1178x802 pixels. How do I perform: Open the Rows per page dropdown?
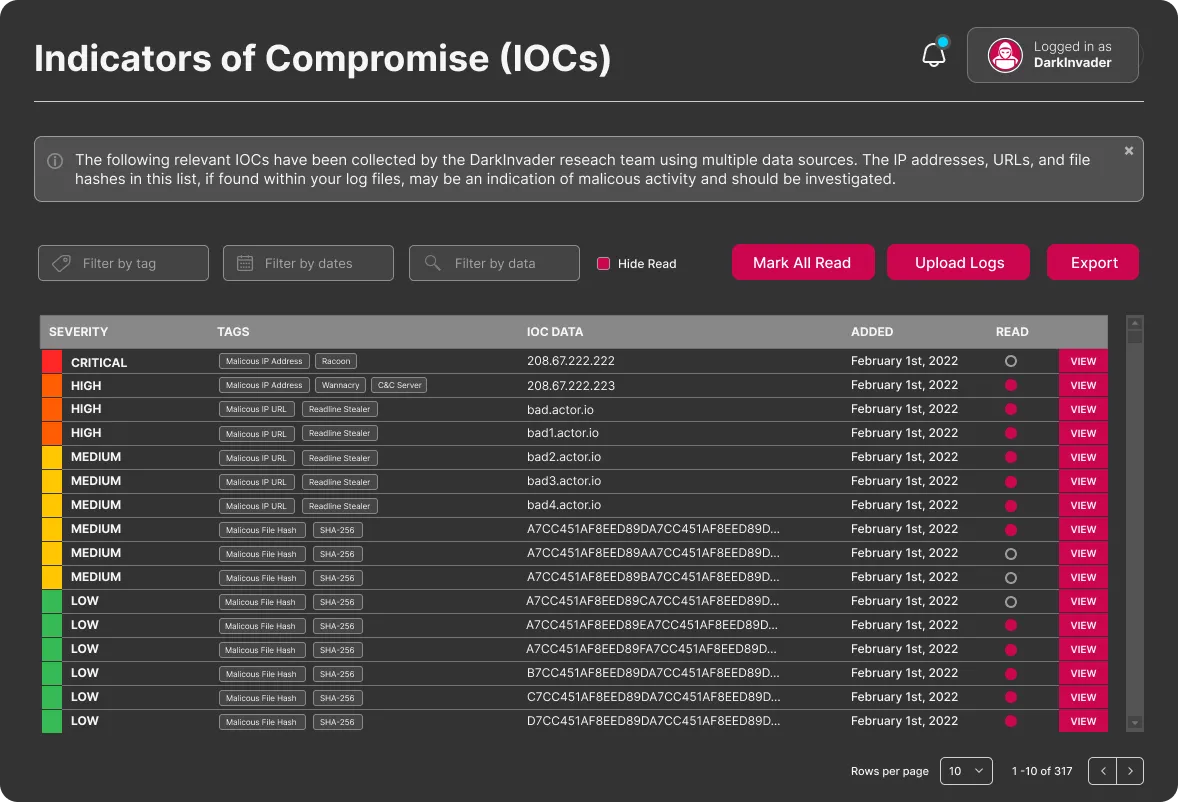point(965,771)
